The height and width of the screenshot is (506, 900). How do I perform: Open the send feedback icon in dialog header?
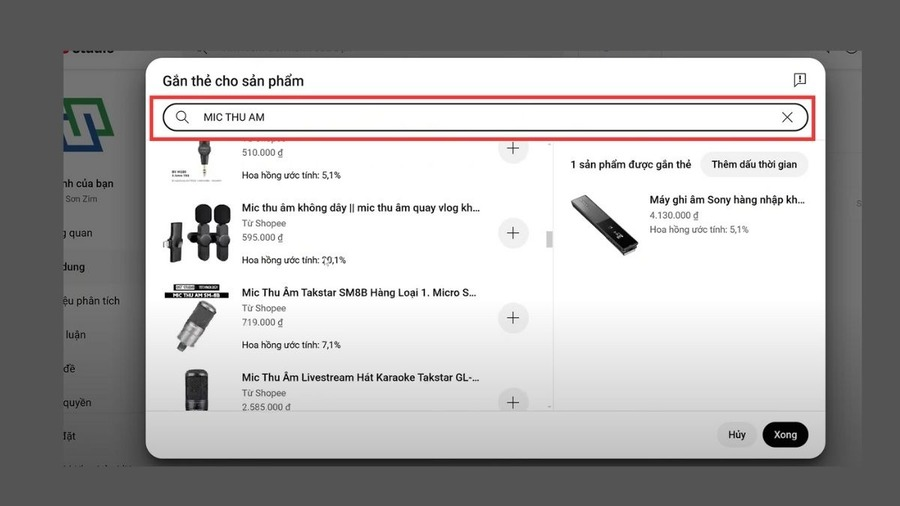point(799,80)
